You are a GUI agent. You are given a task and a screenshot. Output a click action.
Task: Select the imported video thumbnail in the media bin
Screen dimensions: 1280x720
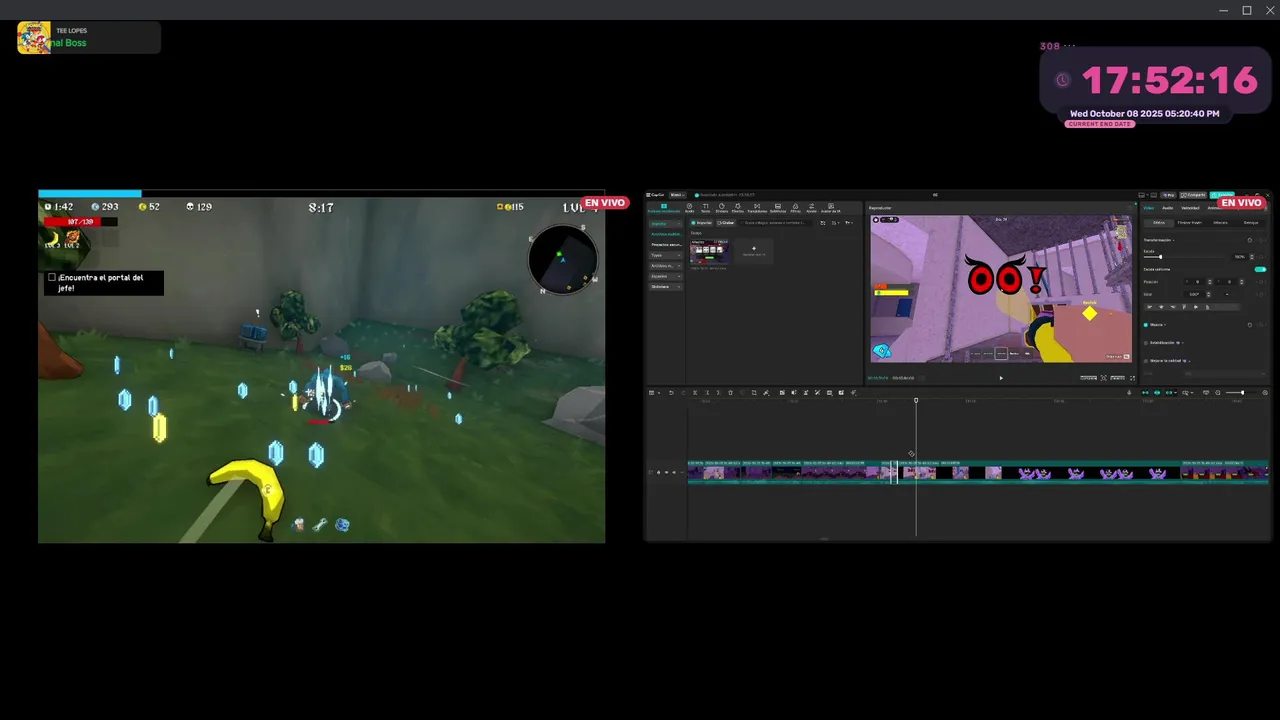[710, 252]
